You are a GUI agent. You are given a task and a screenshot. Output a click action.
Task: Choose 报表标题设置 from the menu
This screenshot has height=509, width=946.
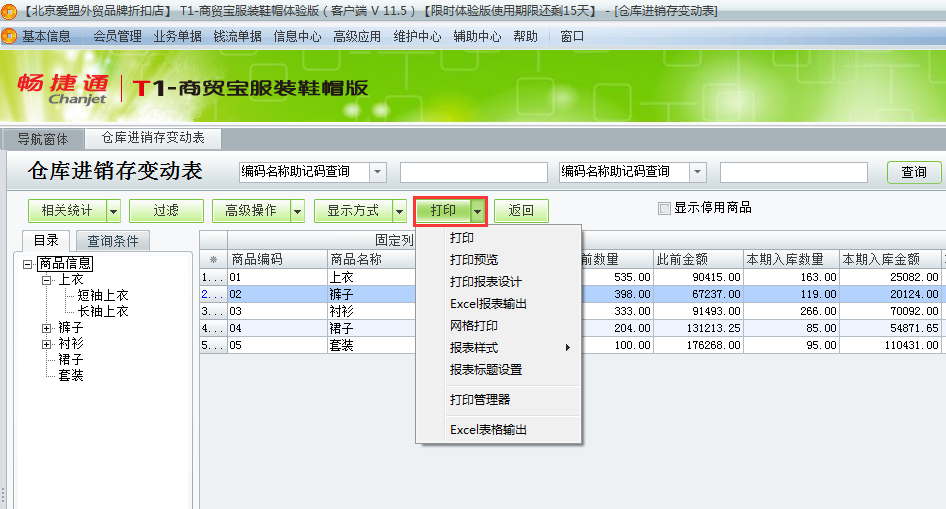(498, 370)
